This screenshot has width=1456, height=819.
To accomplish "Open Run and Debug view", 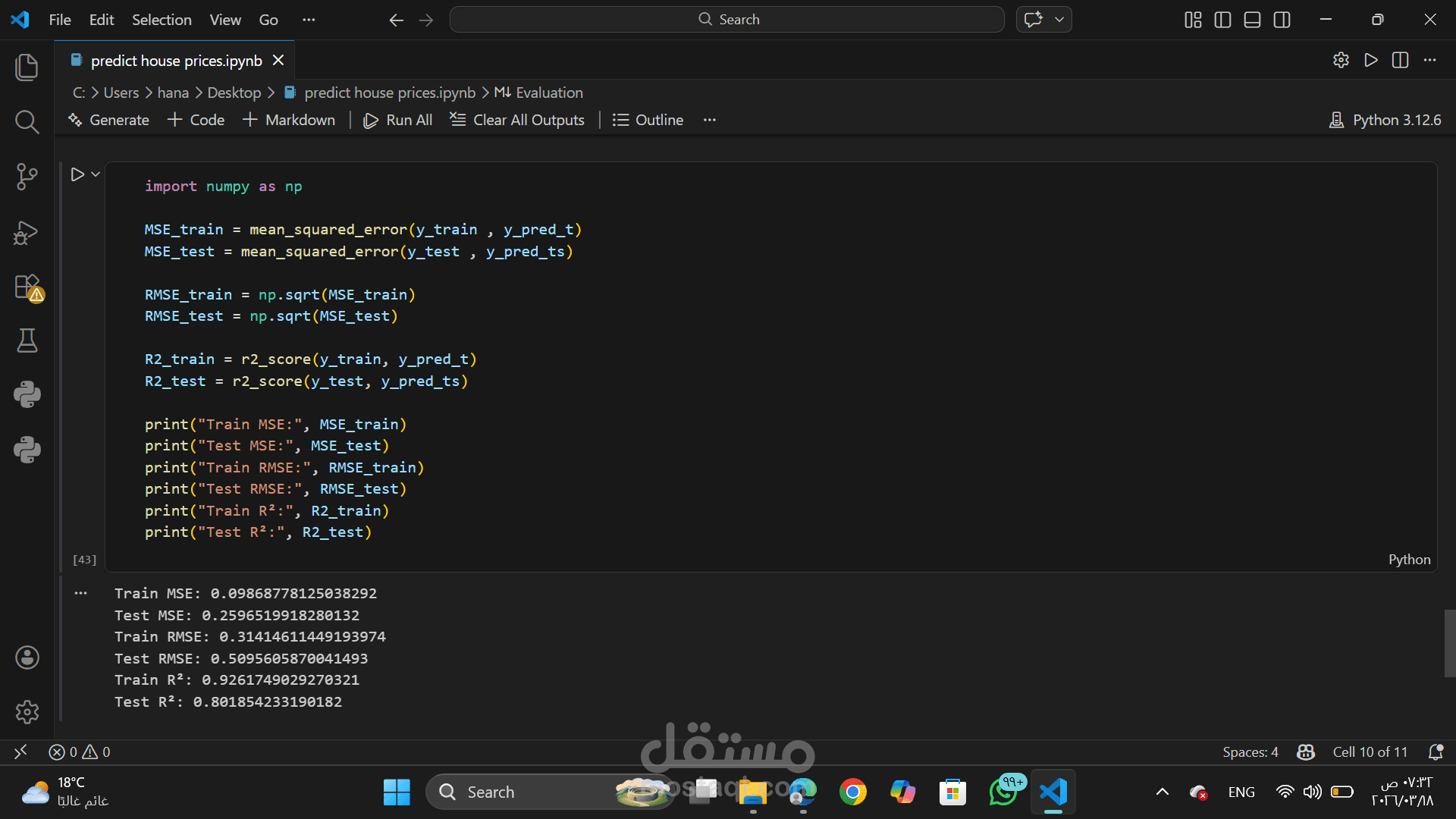I will click(27, 232).
